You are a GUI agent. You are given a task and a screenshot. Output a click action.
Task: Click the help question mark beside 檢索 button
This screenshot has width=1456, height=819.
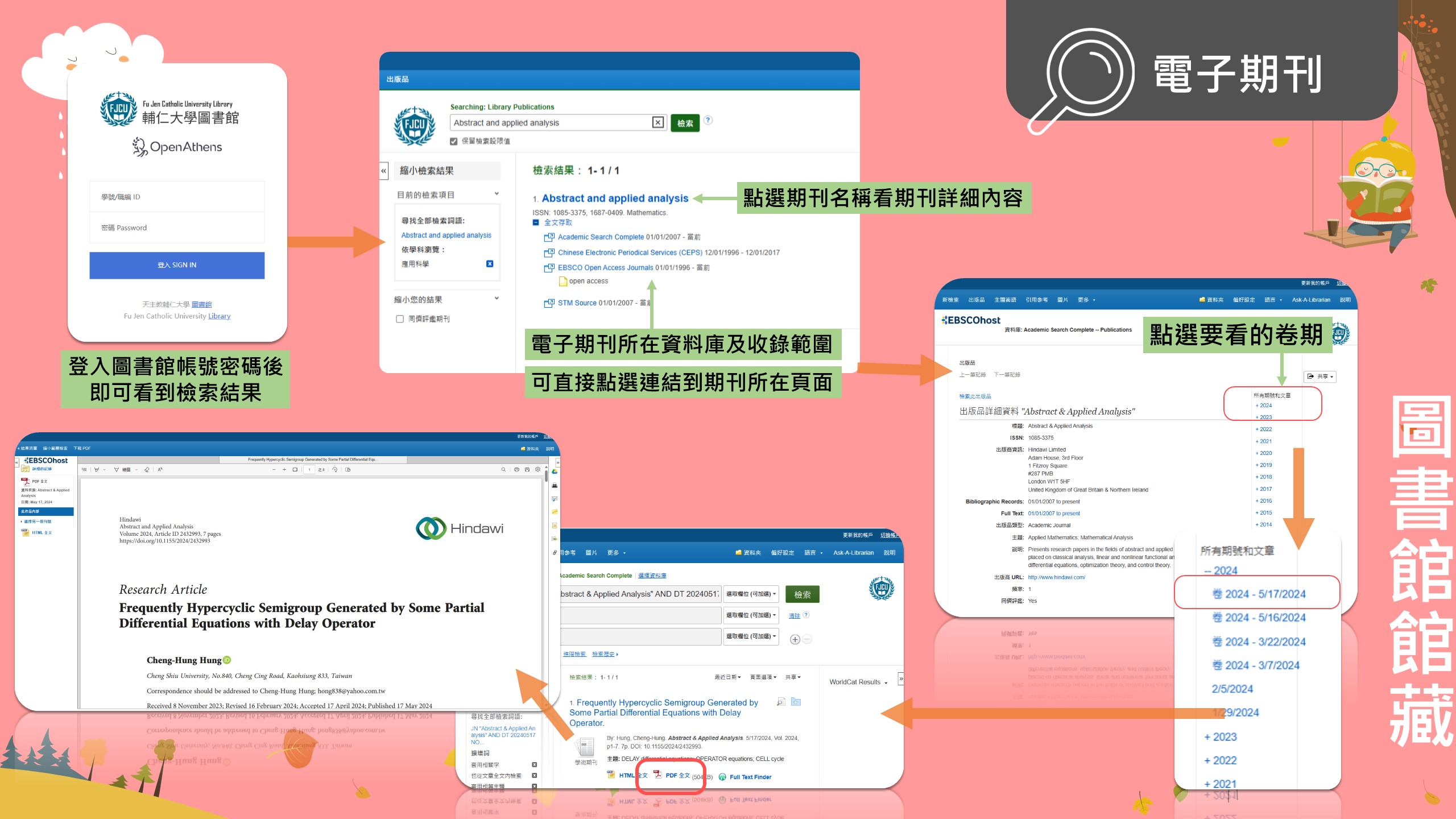click(x=708, y=120)
